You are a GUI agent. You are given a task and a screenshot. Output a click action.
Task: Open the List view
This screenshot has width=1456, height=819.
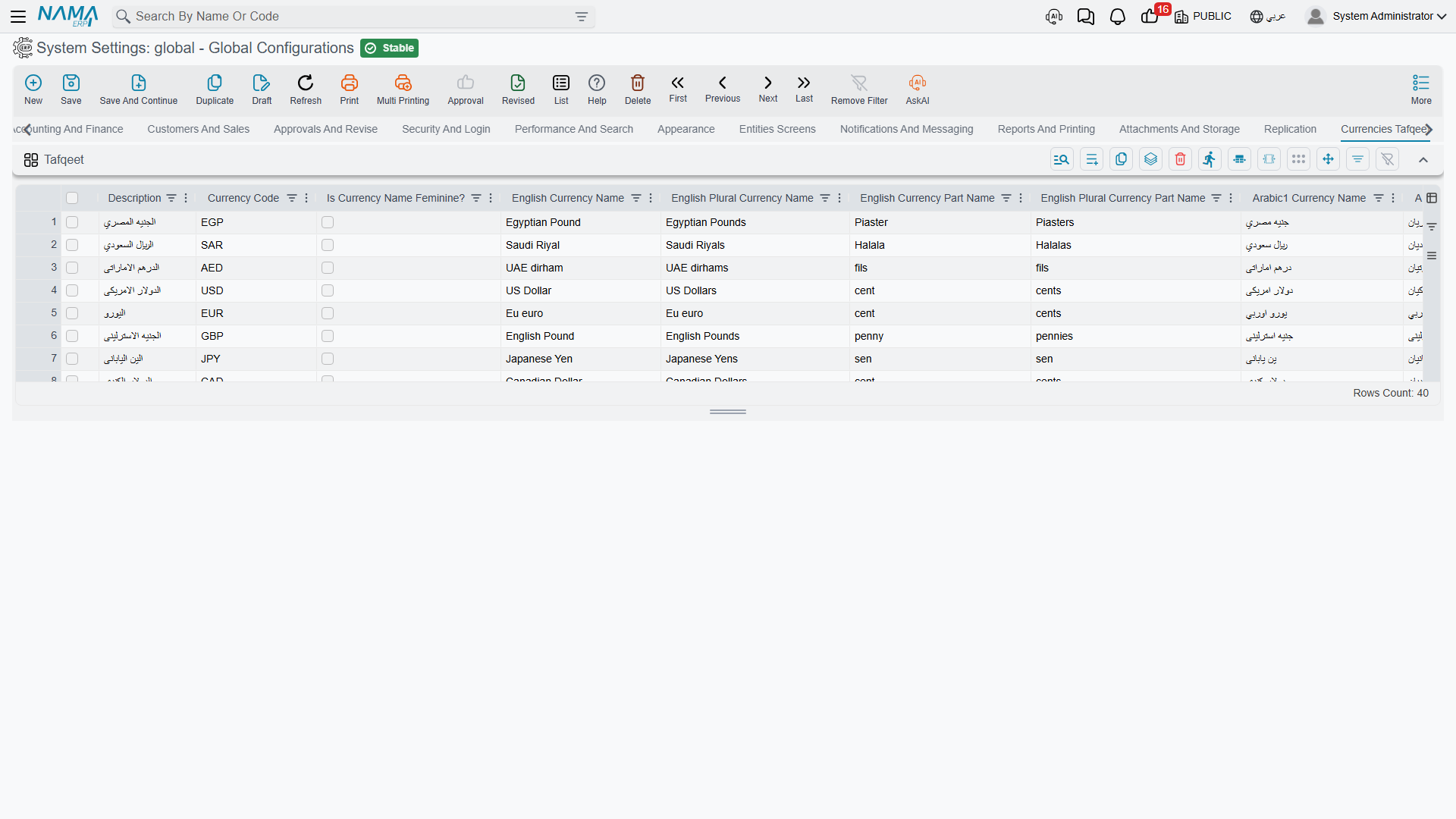[x=561, y=89]
